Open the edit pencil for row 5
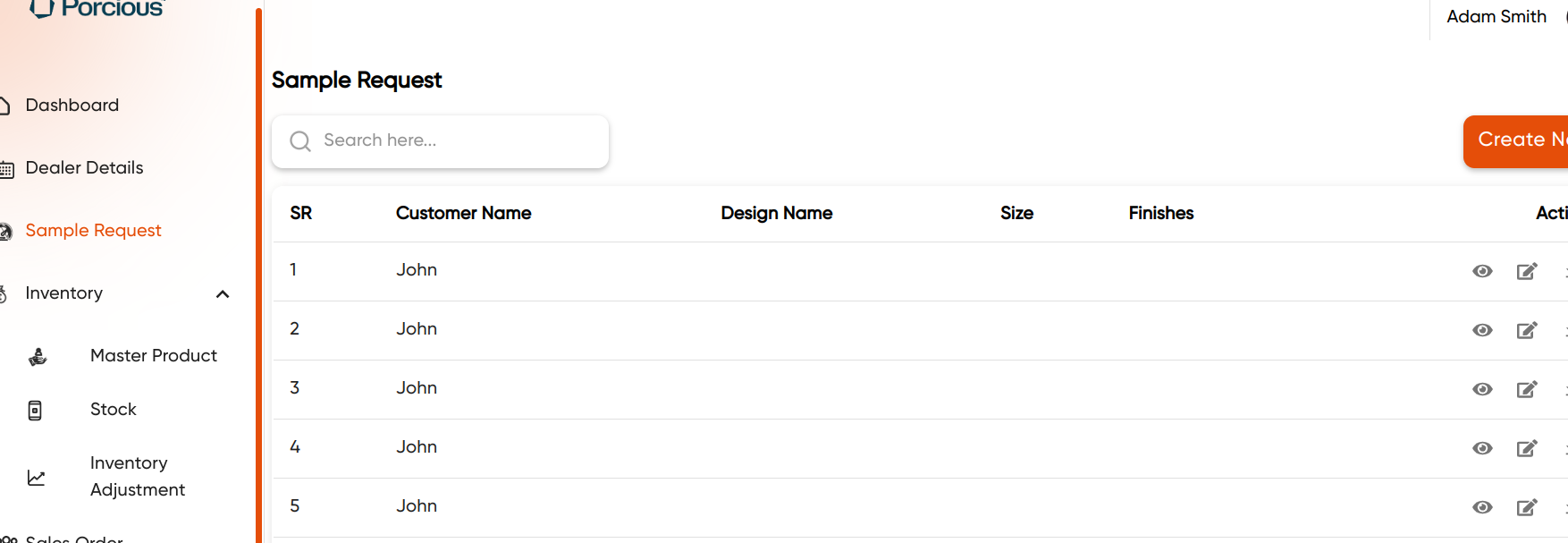 [x=1527, y=507]
